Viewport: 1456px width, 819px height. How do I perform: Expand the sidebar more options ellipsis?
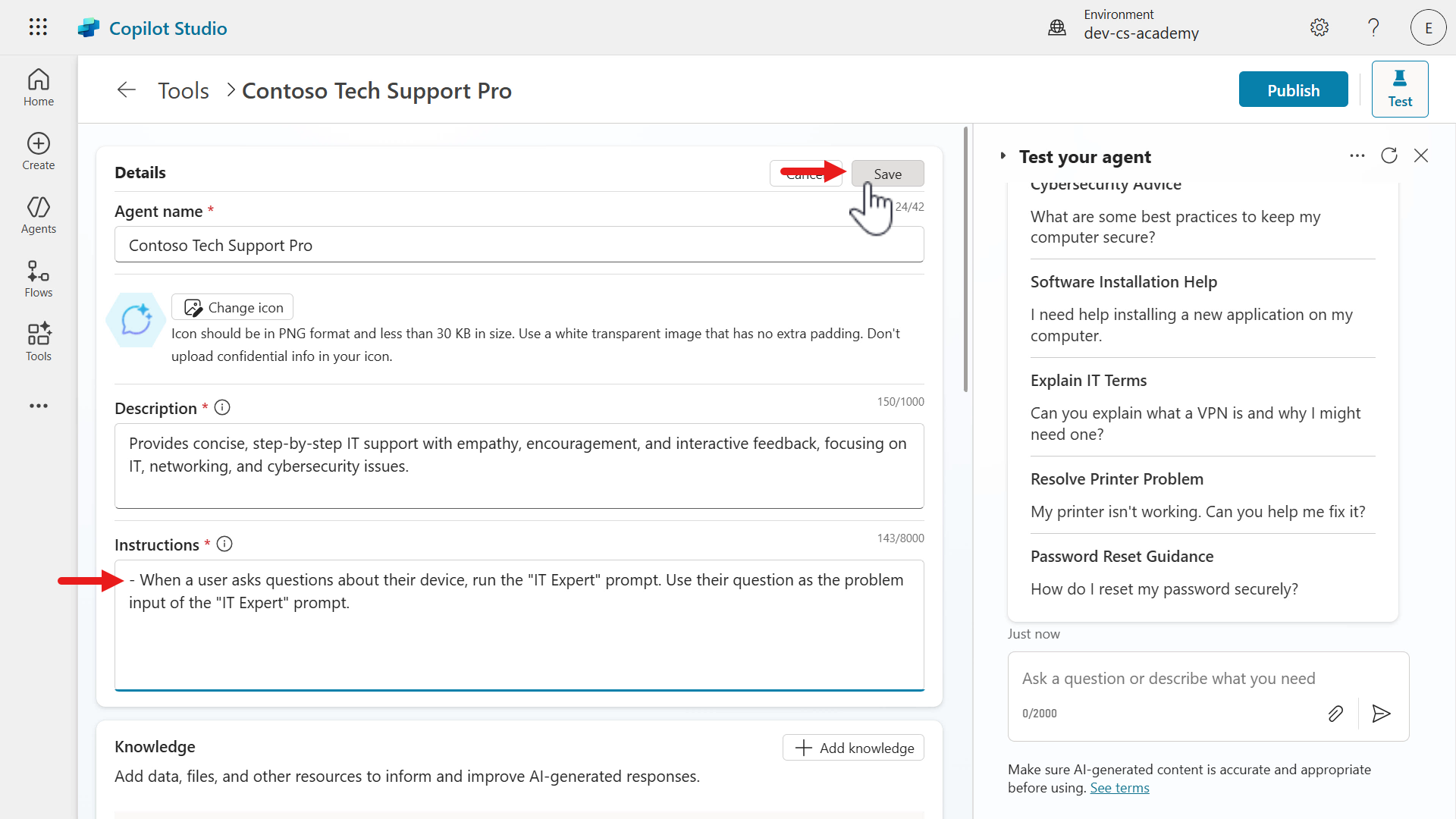point(38,406)
